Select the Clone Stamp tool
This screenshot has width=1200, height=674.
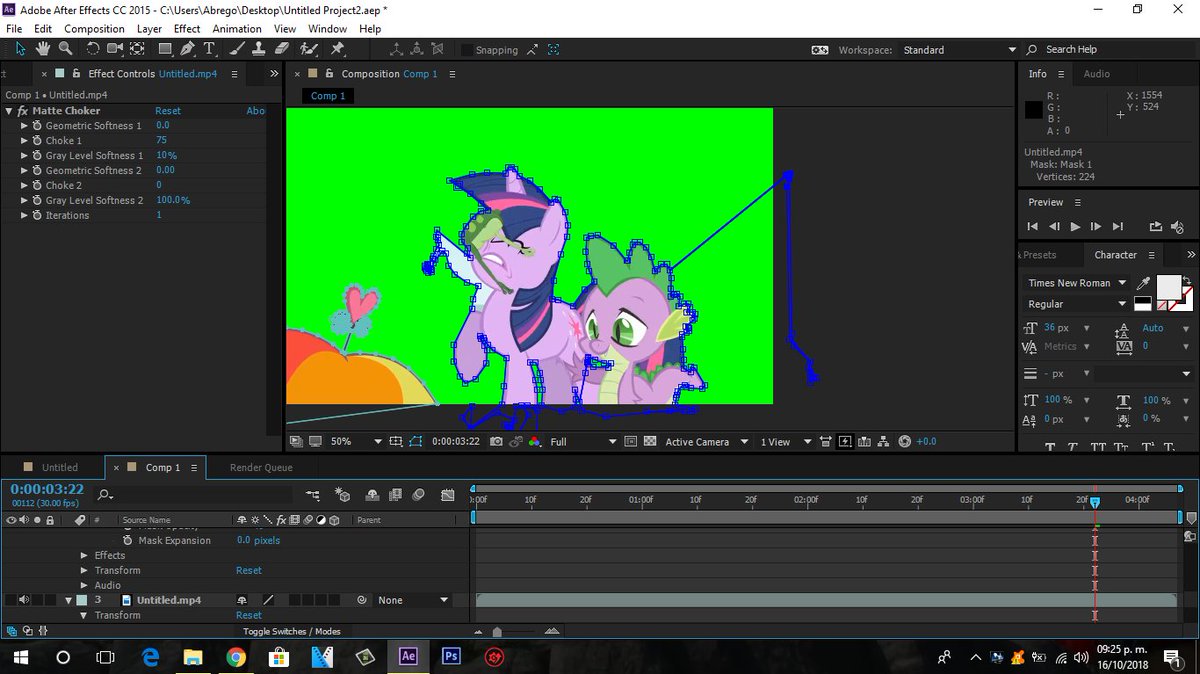click(259, 49)
